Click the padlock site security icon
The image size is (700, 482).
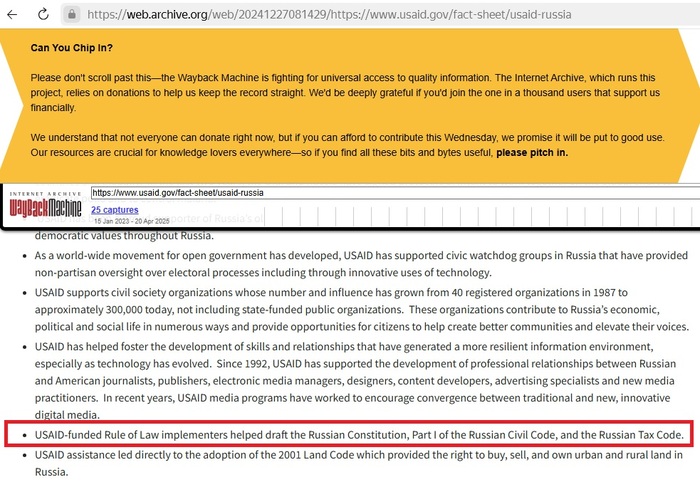click(x=71, y=14)
